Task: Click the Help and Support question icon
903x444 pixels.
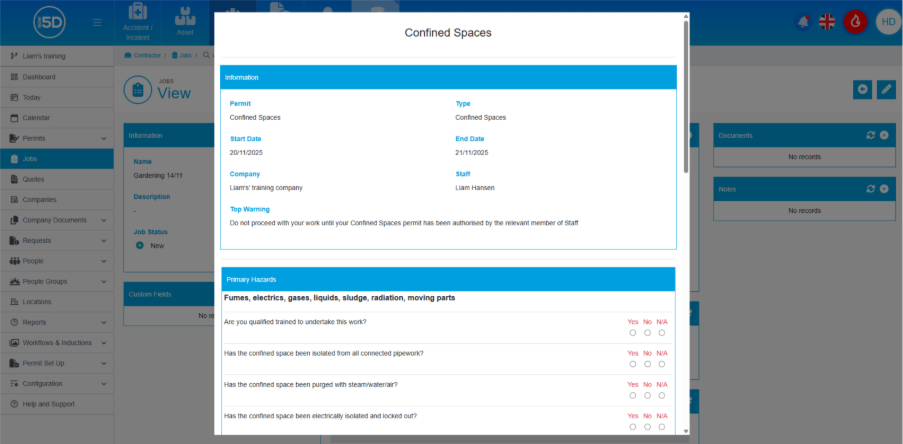Action: point(14,404)
